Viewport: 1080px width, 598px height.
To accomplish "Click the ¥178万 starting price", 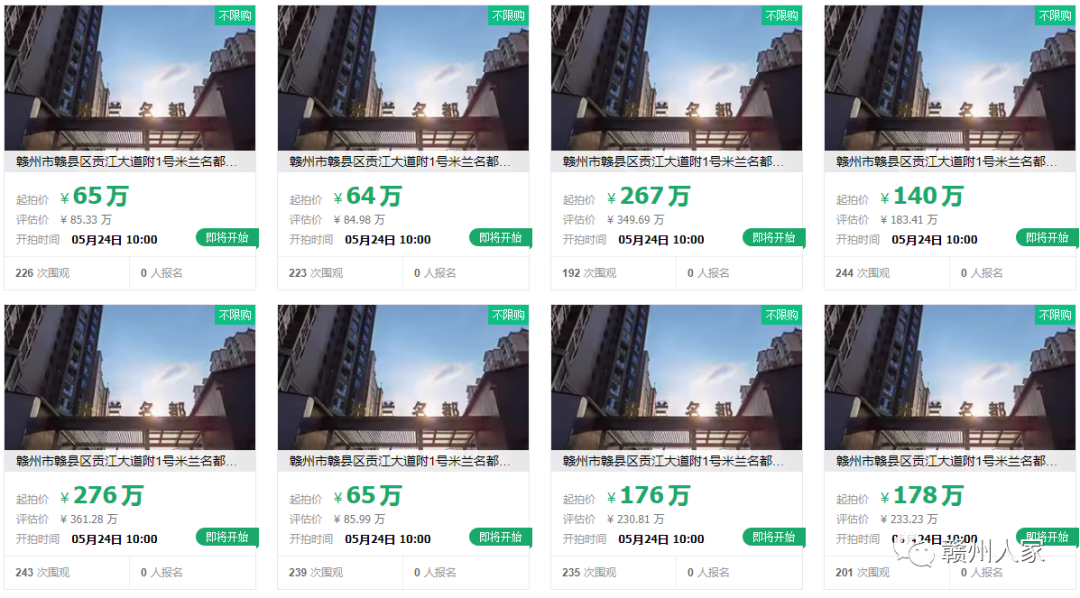I will pos(922,496).
